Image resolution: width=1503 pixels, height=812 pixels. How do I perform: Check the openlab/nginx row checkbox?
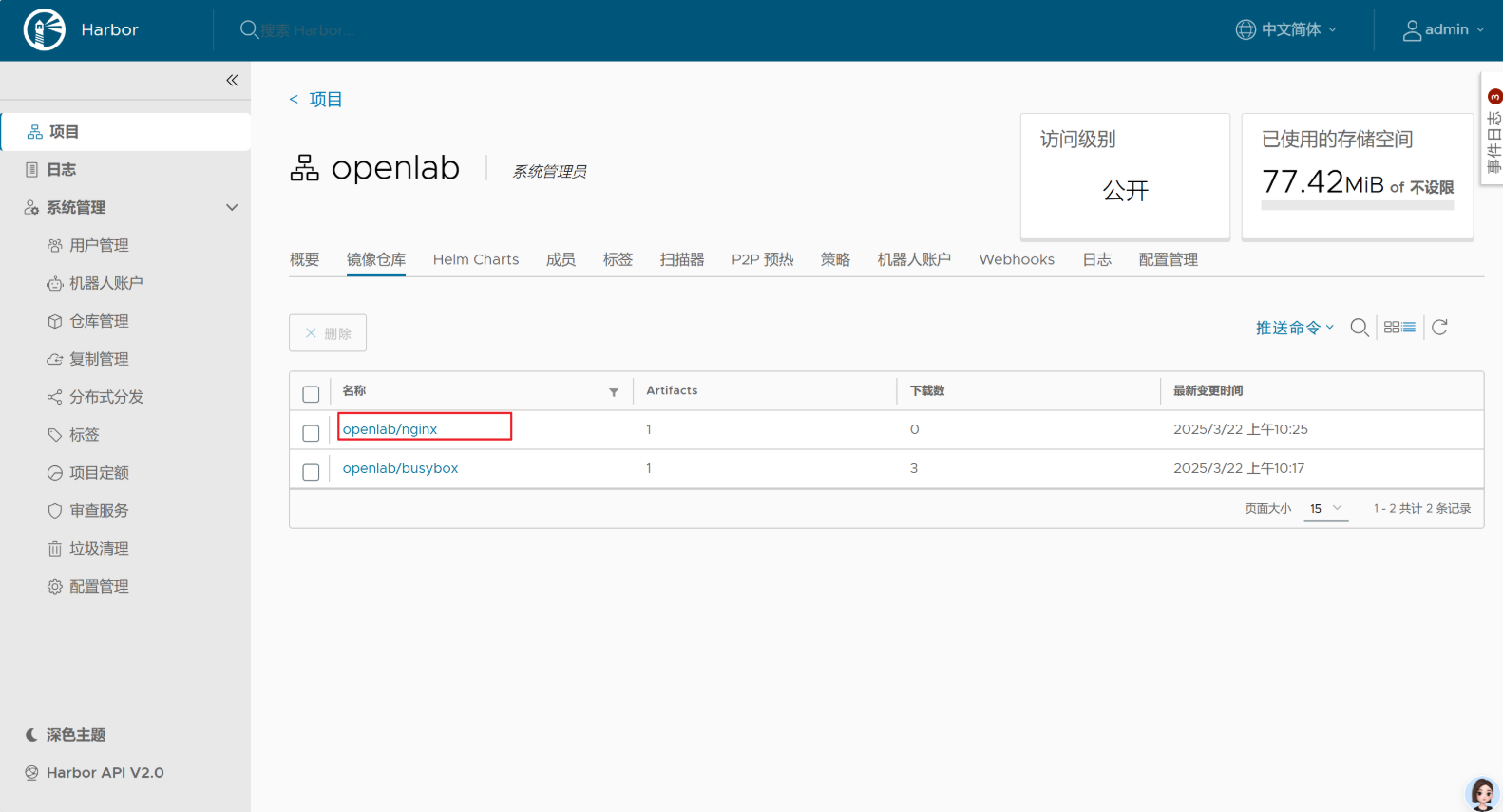[x=311, y=433]
